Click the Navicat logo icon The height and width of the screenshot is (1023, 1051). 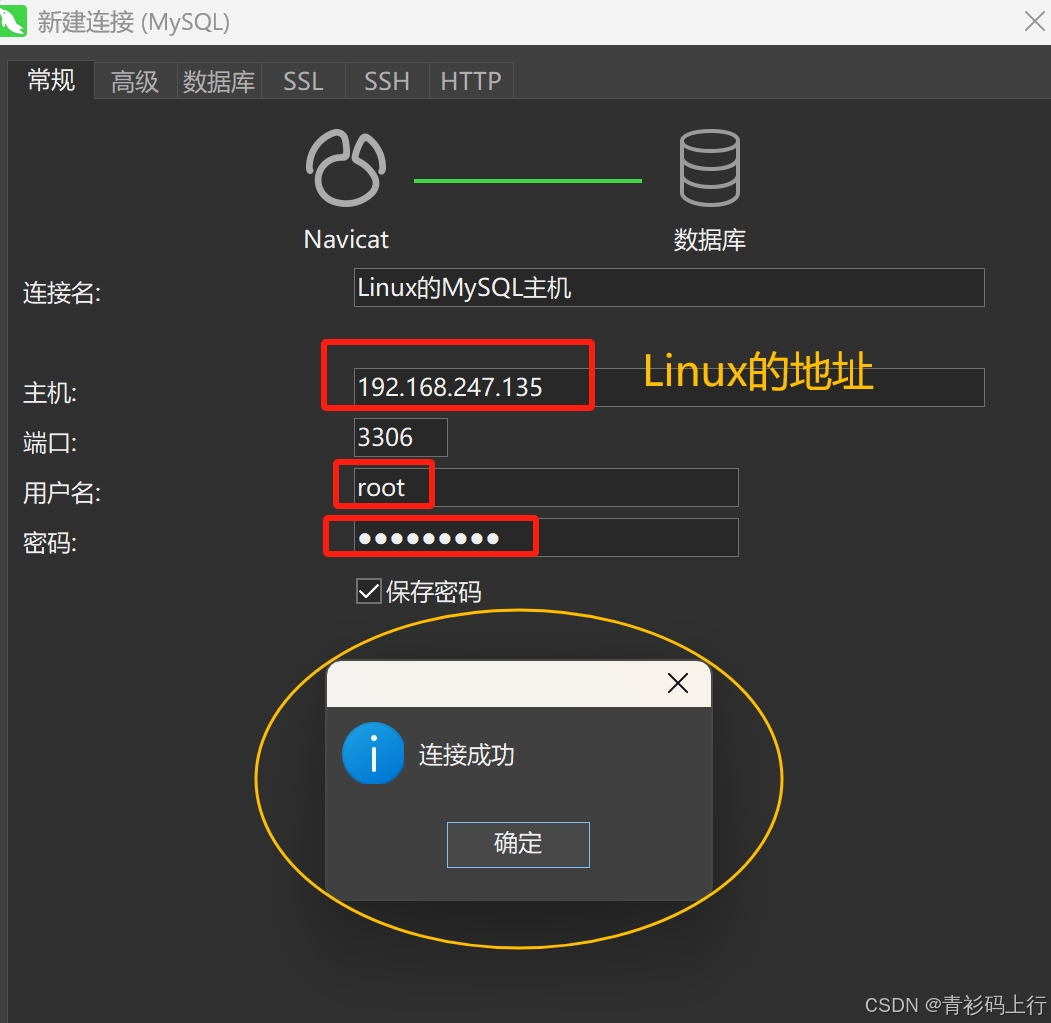(x=346, y=168)
